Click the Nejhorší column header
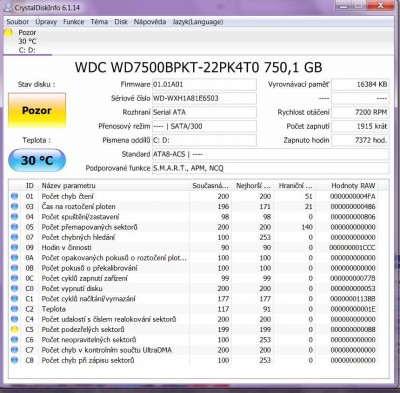 point(253,186)
